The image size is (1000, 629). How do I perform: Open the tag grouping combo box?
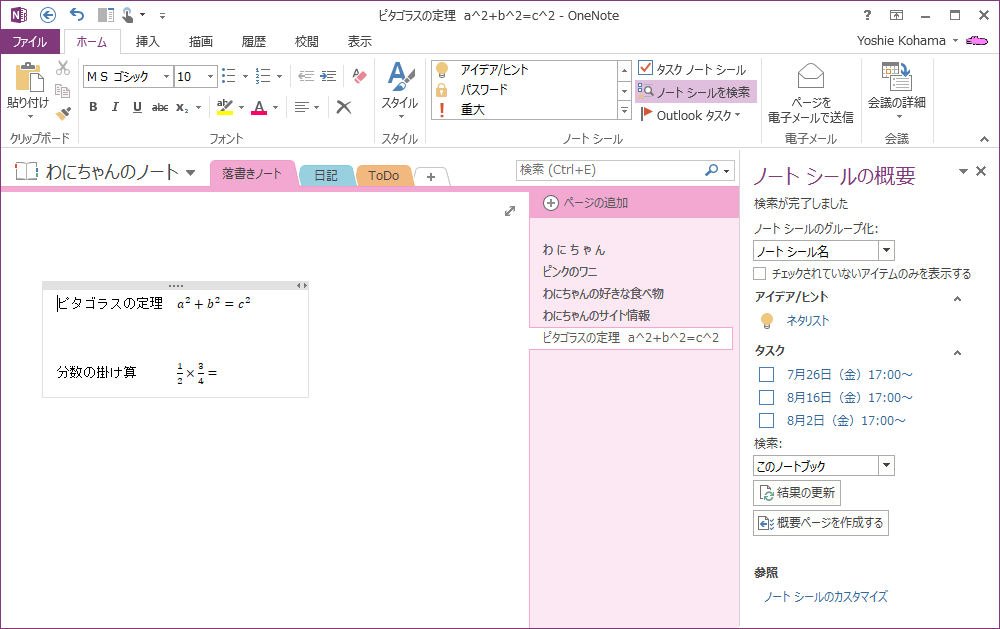coord(824,251)
